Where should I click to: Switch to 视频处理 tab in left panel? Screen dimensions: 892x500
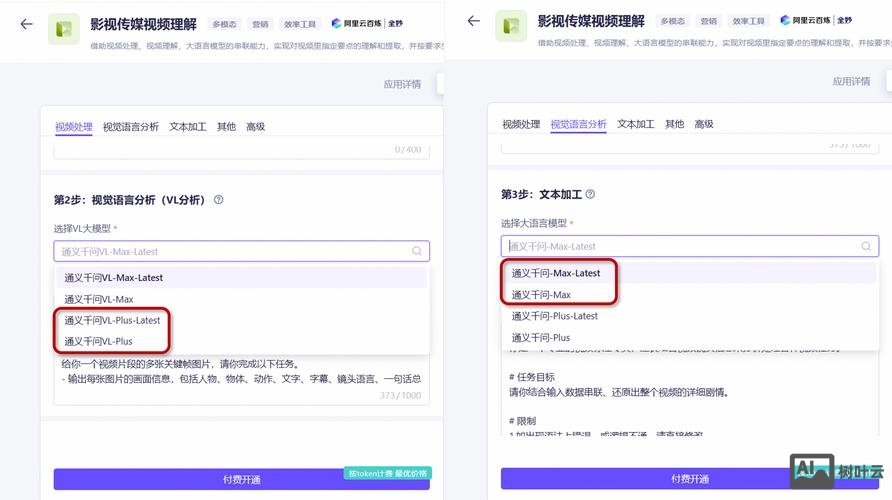point(73,126)
